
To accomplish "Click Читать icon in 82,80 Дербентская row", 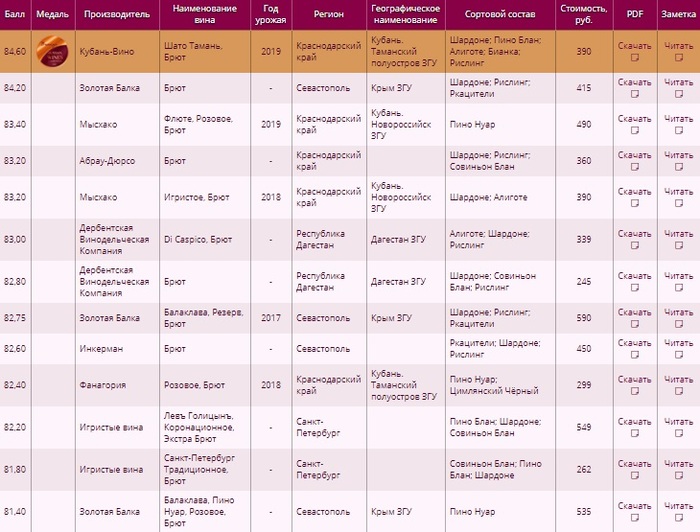I will 679,288.
